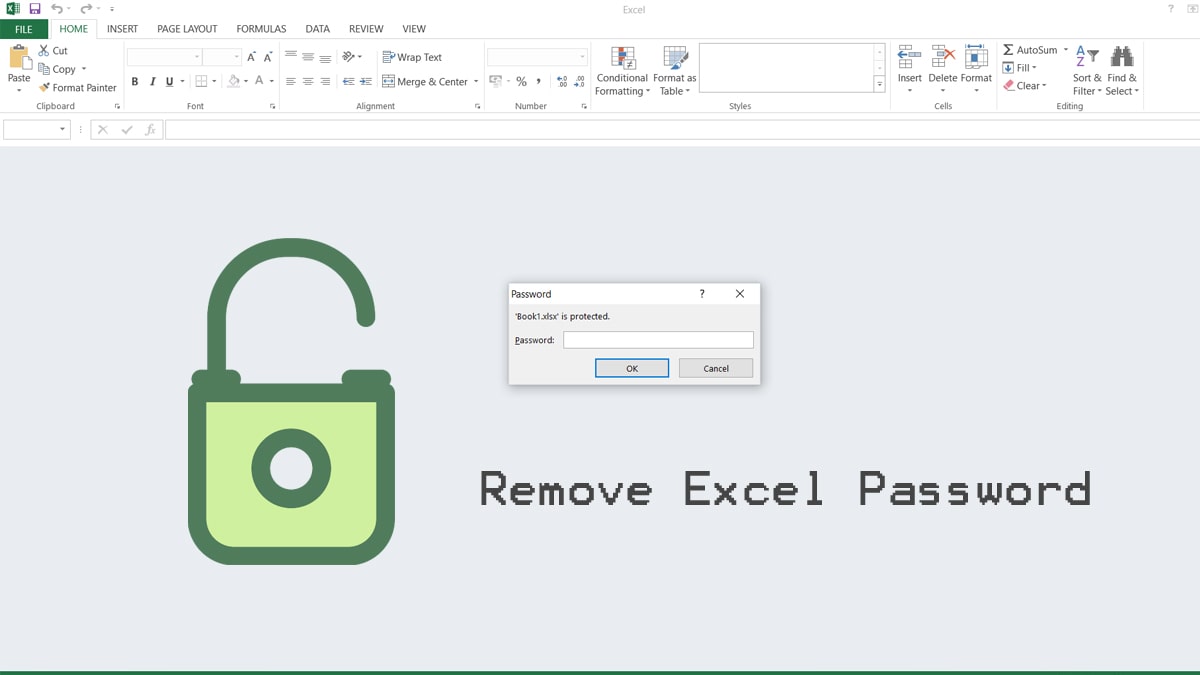Expand the Copy dropdown arrow

click(84, 69)
